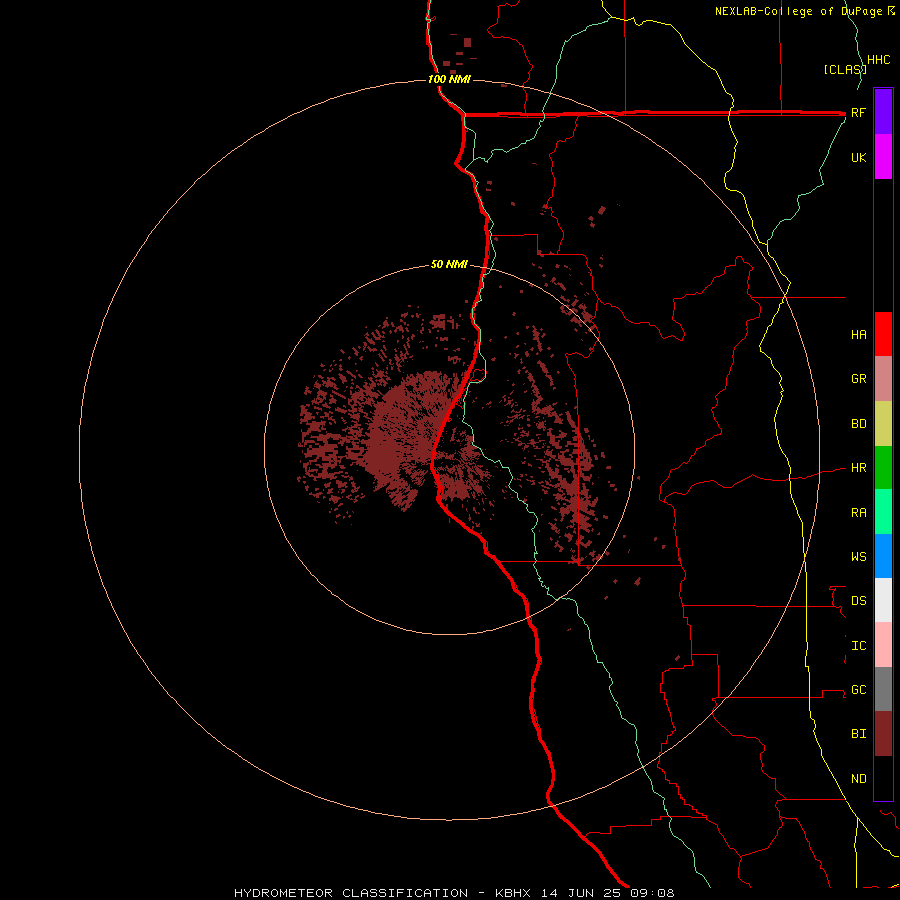The height and width of the screenshot is (900, 900).
Task: Click the HA red legend swatch
Action: click(x=883, y=334)
